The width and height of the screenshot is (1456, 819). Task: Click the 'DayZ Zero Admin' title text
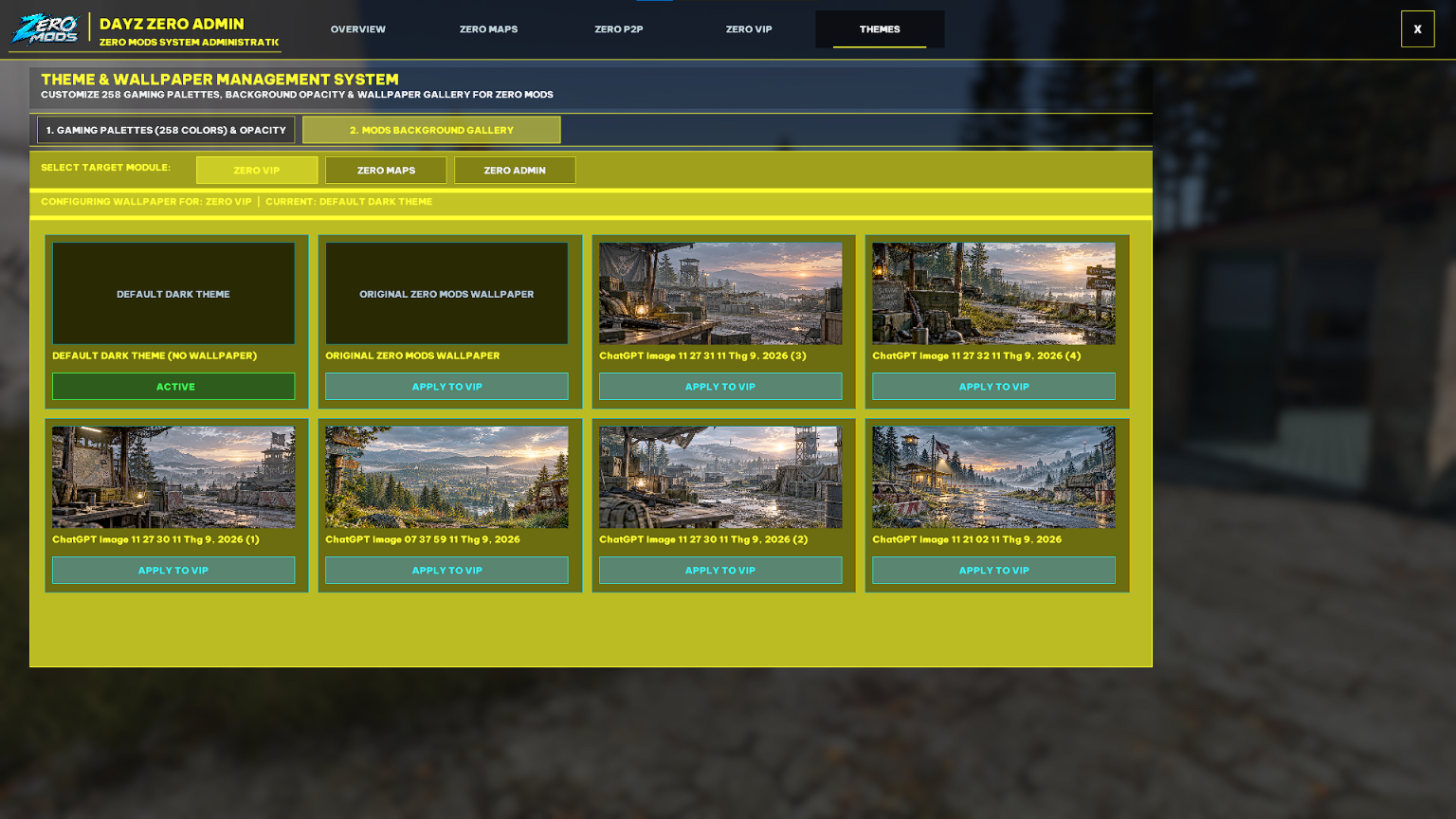(x=172, y=24)
